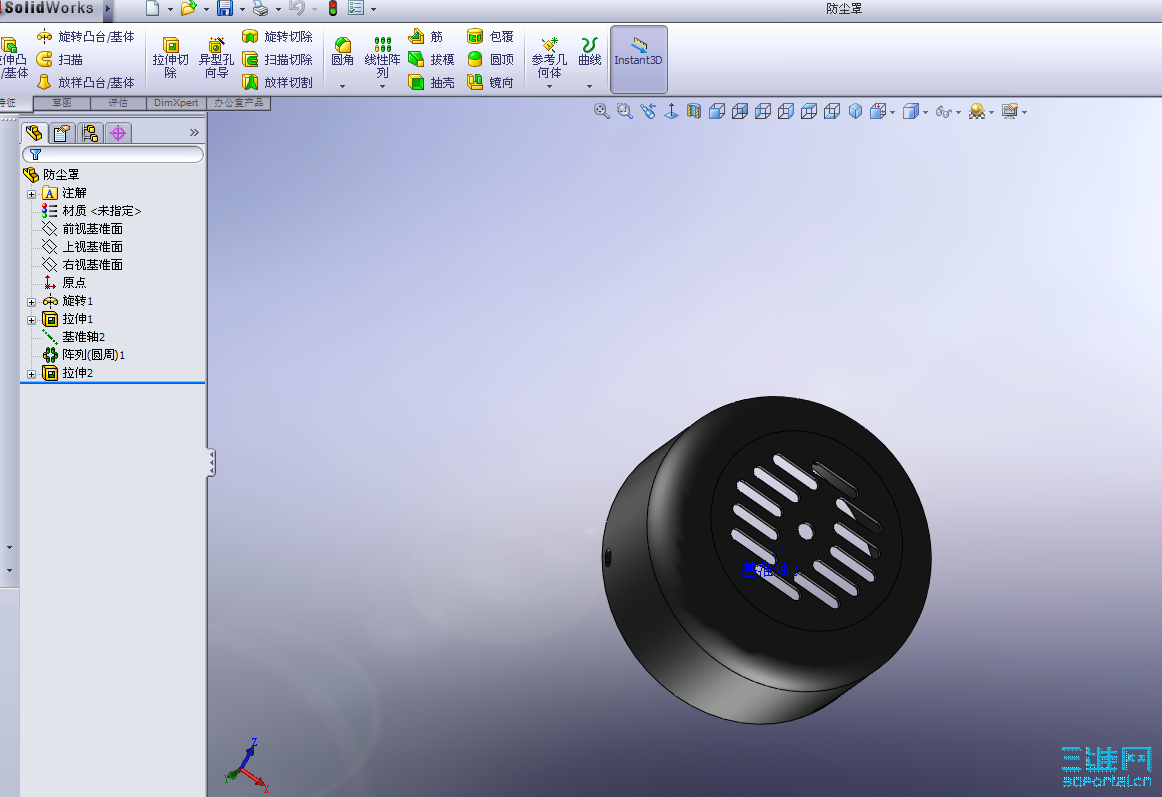
Task: Open the View Orientation dropdown arrow
Action: [893, 113]
